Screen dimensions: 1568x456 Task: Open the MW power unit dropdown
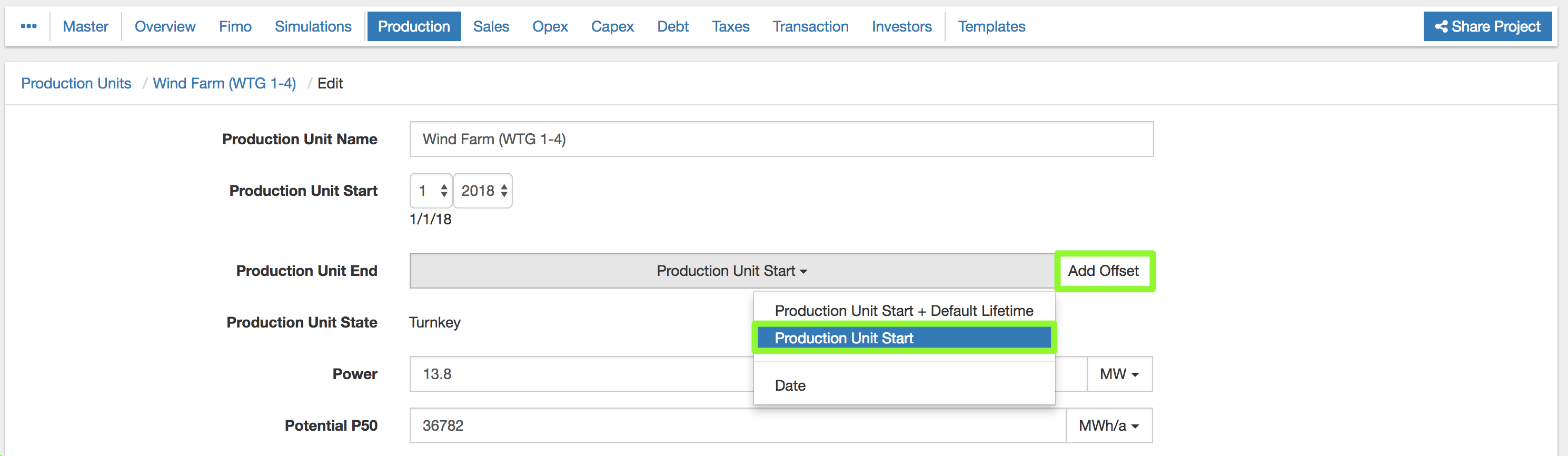click(x=1119, y=374)
